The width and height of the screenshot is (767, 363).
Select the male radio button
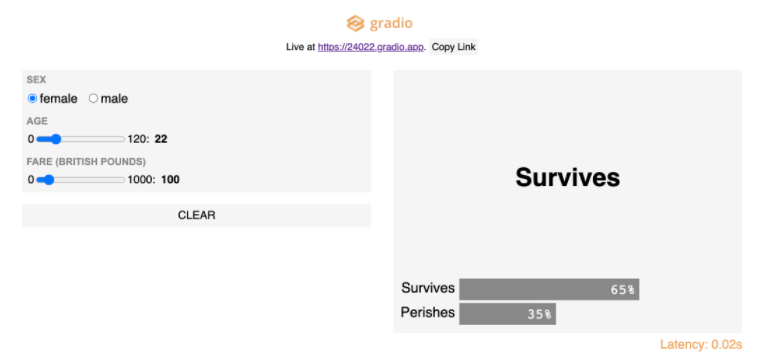(x=93, y=99)
